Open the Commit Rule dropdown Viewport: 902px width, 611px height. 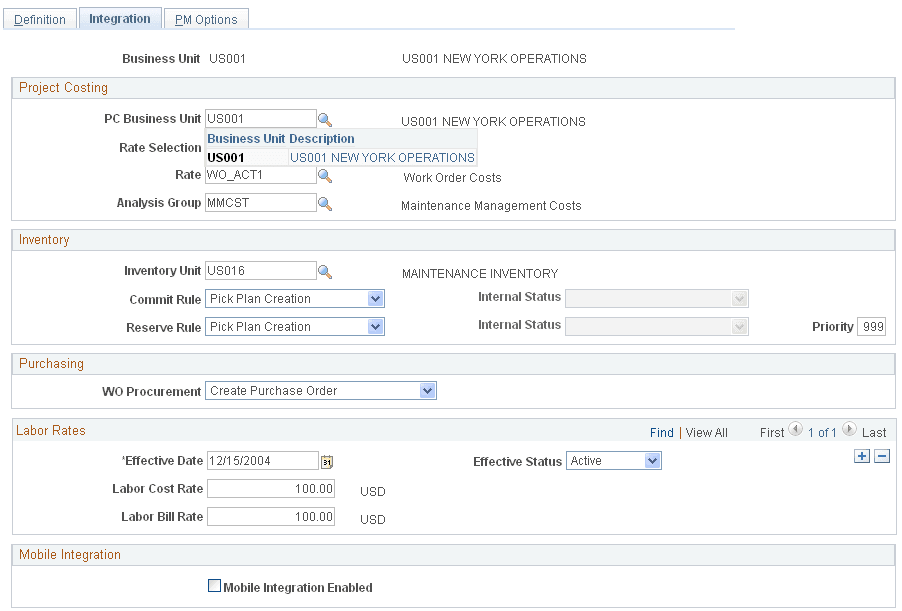pyautogui.click(x=375, y=298)
